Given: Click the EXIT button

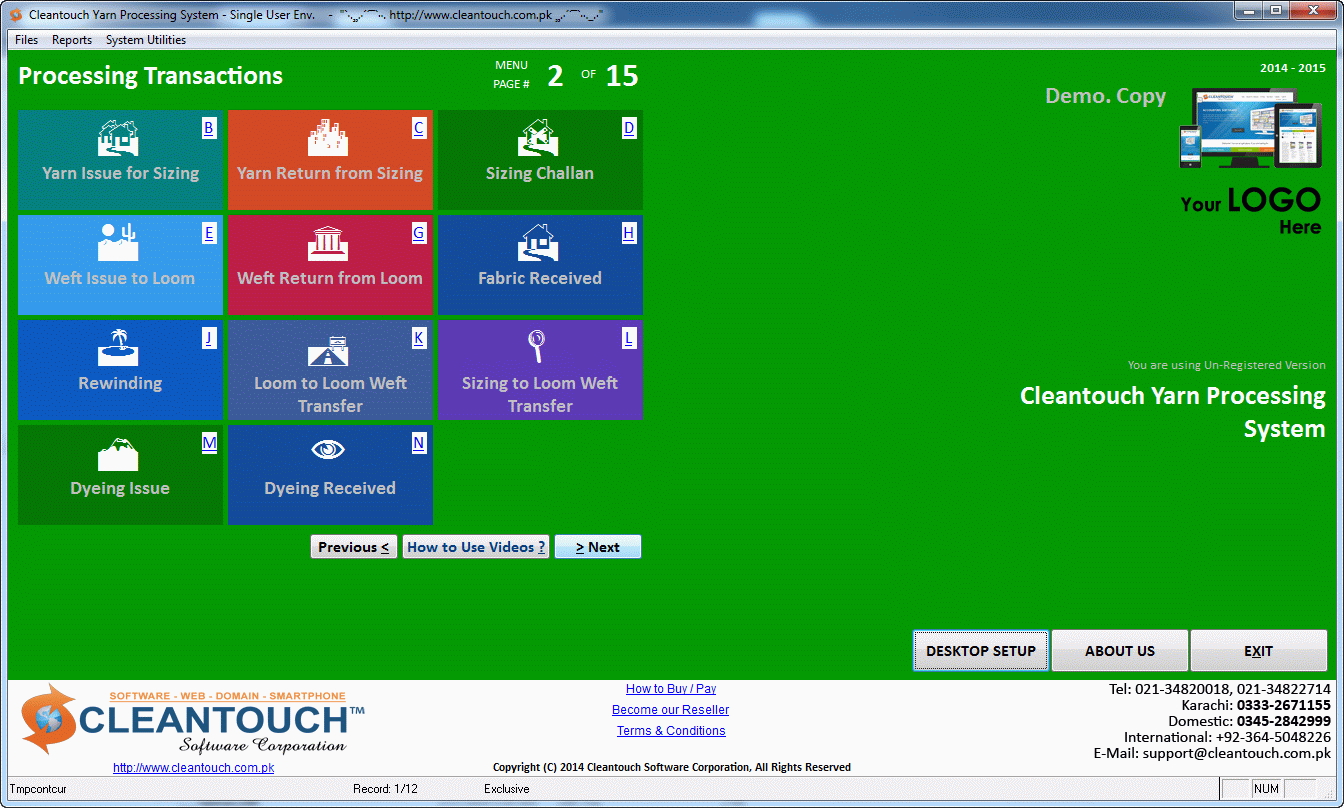Looking at the screenshot, I should (x=1259, y=650).
